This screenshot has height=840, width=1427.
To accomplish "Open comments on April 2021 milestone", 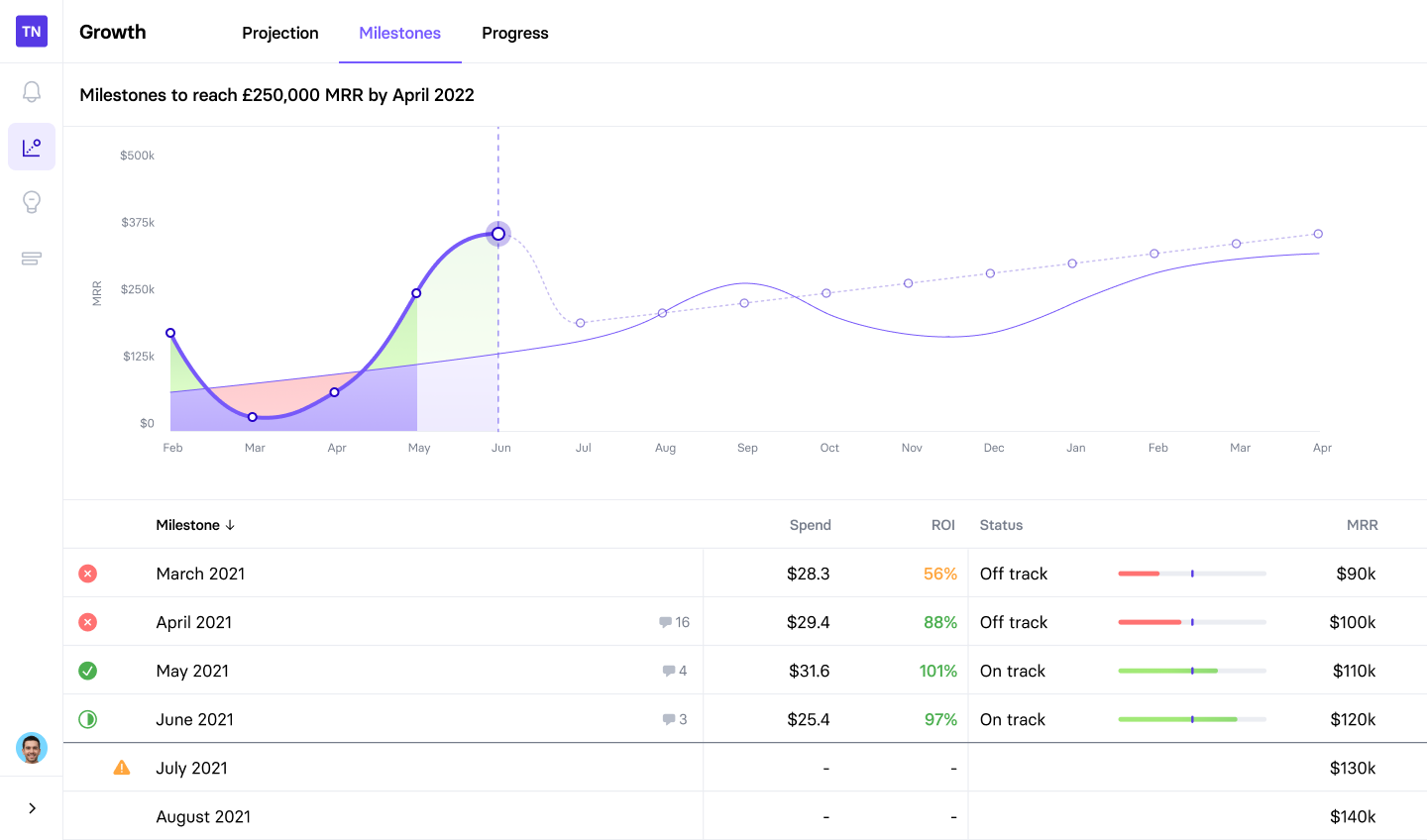I will point(674,622).
